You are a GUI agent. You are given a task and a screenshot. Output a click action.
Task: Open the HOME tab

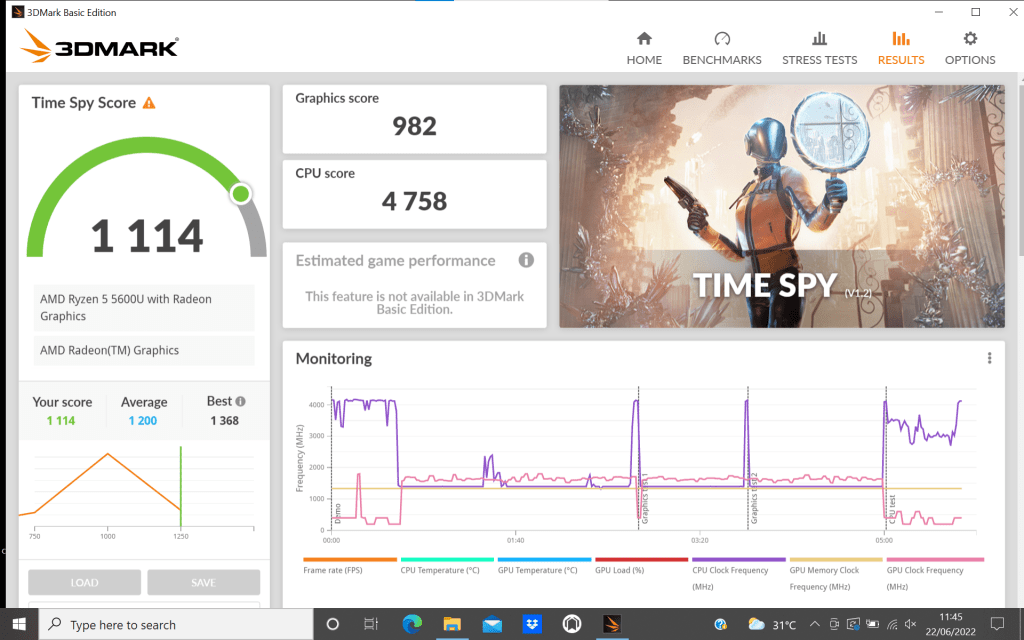pos(644,49)
